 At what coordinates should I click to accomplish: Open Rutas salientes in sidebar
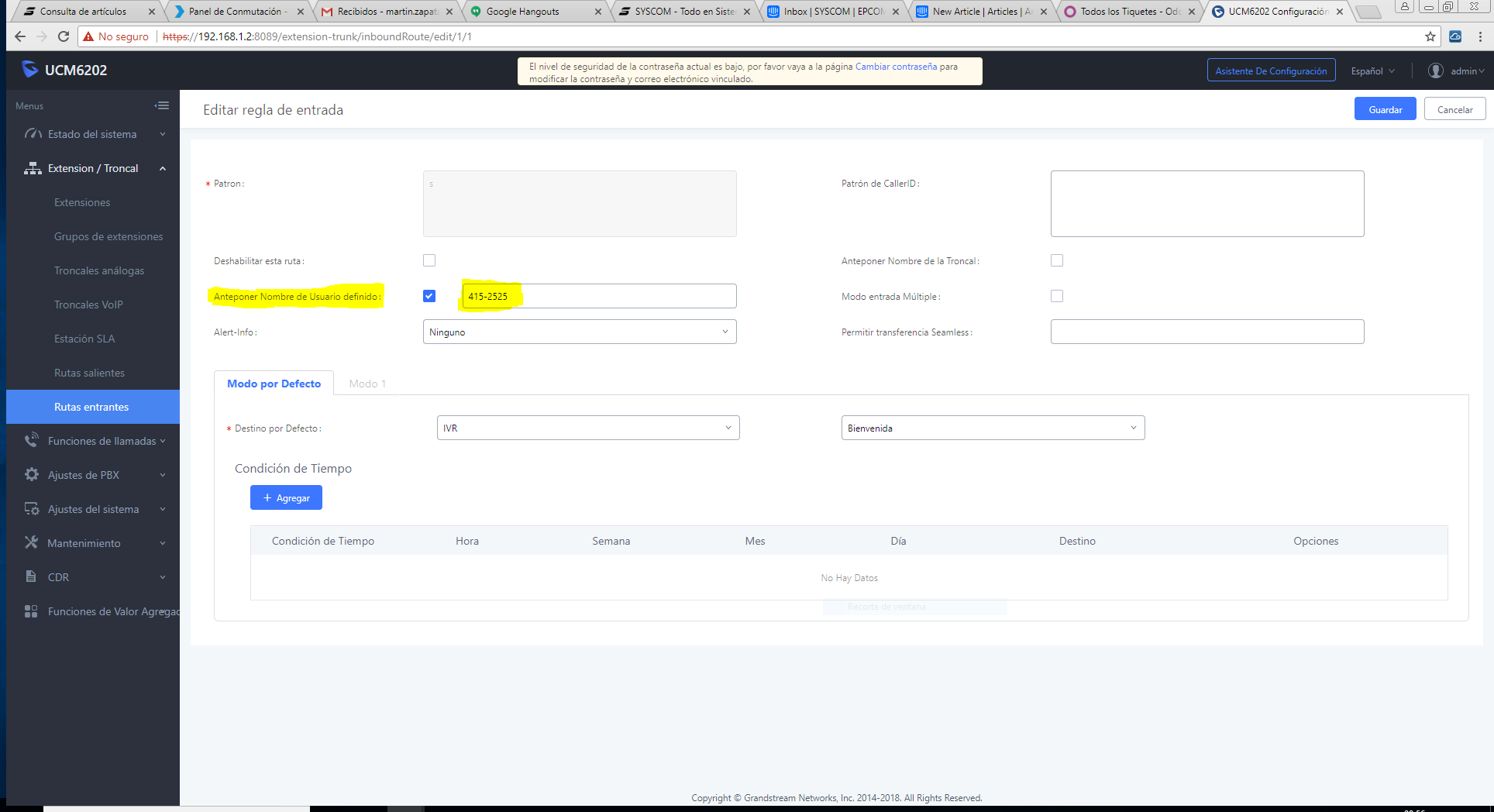(x=89, y=373)
